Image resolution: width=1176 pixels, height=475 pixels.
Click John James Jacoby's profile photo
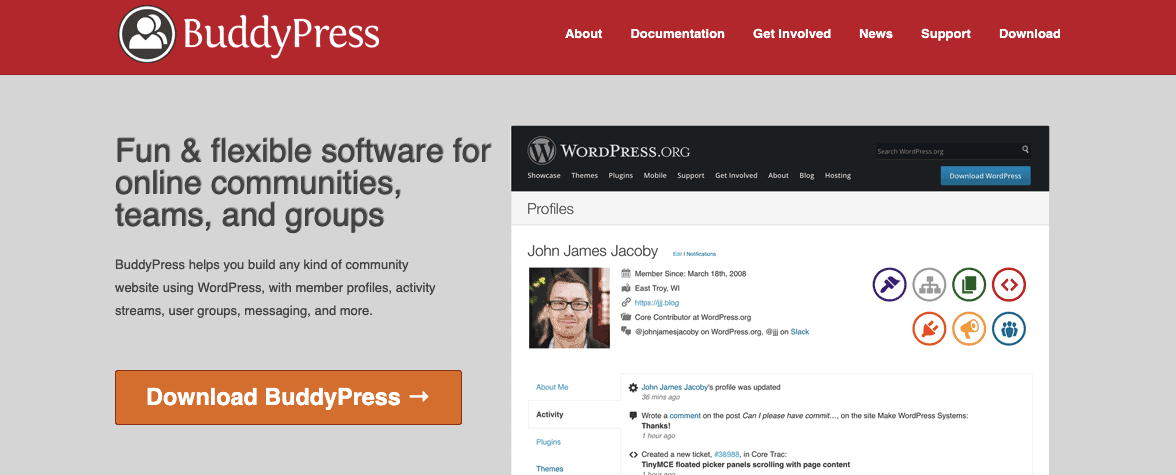(569, 308)
